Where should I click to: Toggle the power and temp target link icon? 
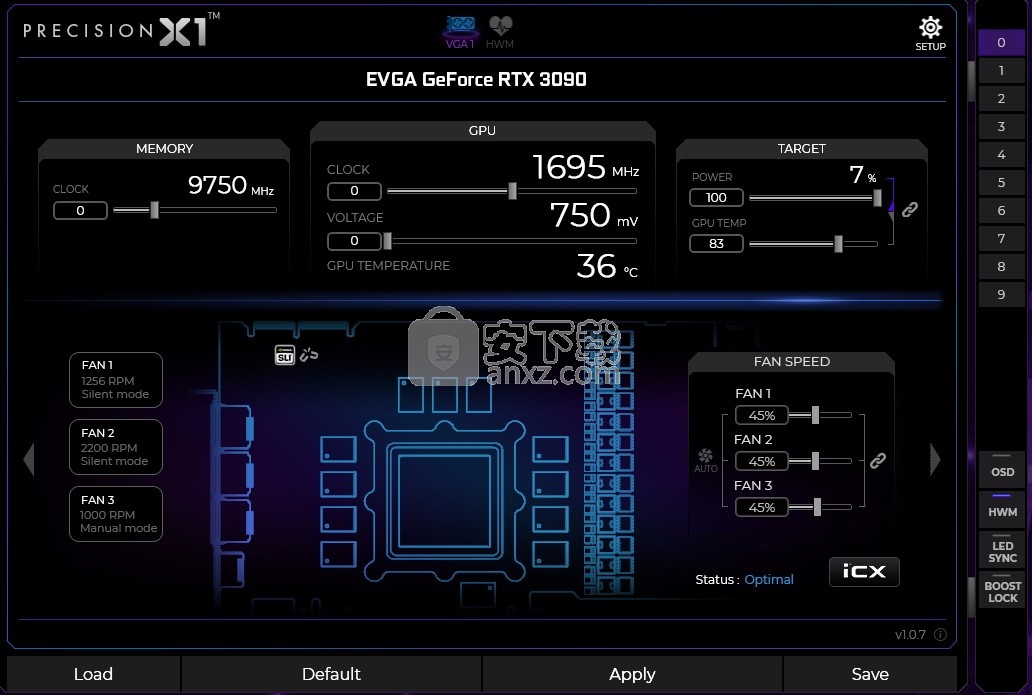coord(910,209)
